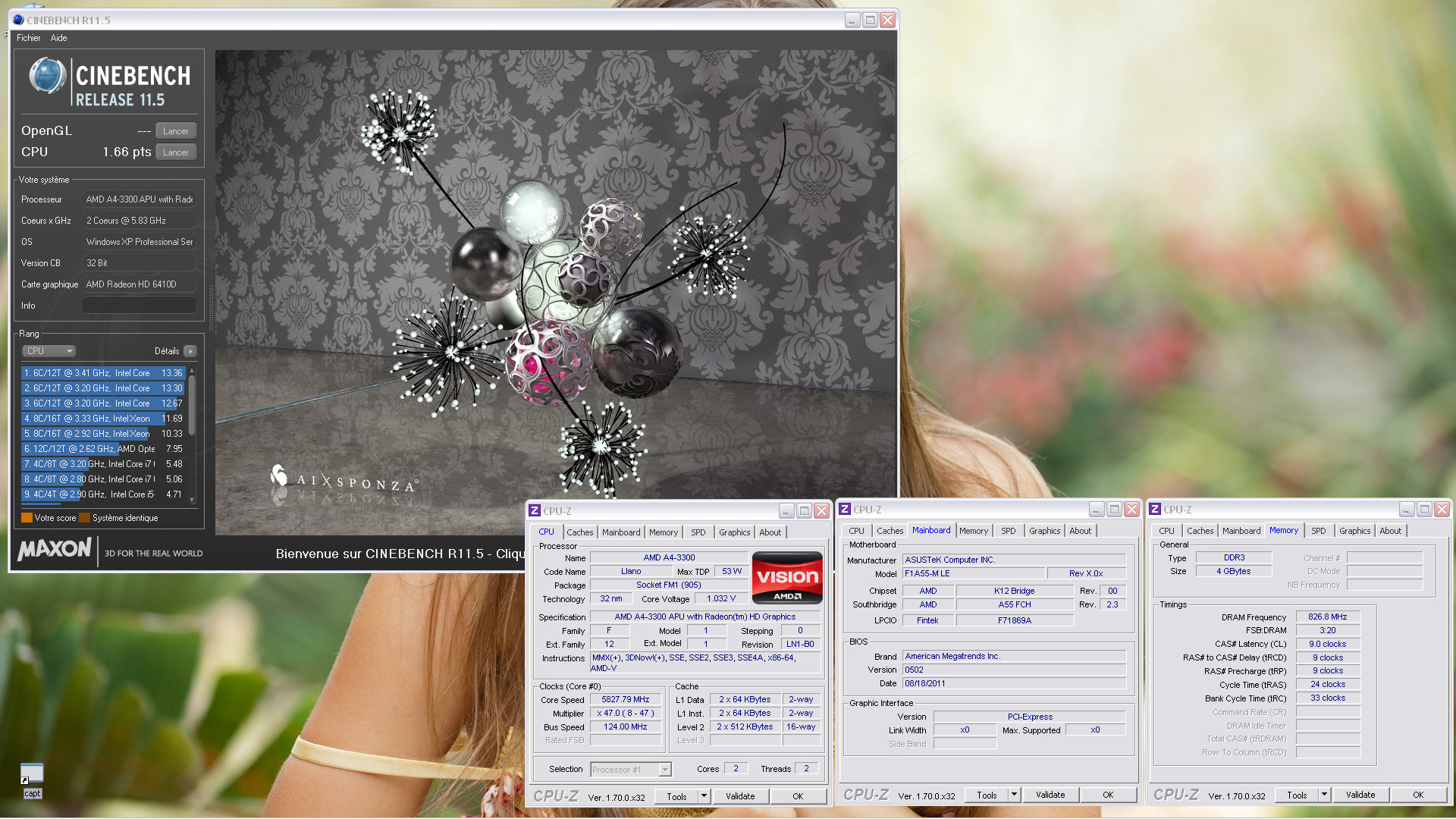Click the Info input field
The width and height of the screenshot is (1456, 819).
(x=140, y=306)
